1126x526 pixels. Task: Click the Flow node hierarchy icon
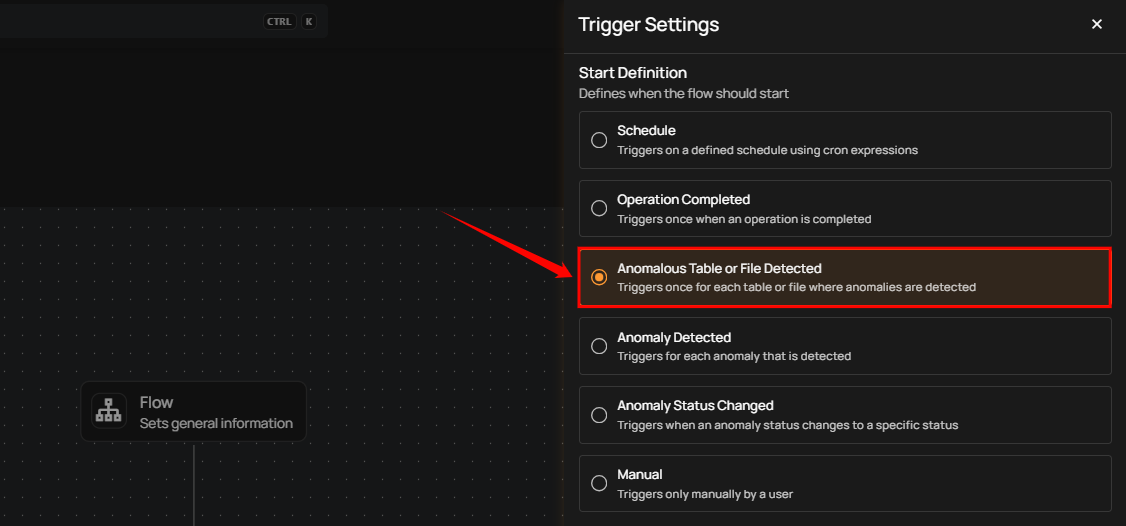(109, 411)
